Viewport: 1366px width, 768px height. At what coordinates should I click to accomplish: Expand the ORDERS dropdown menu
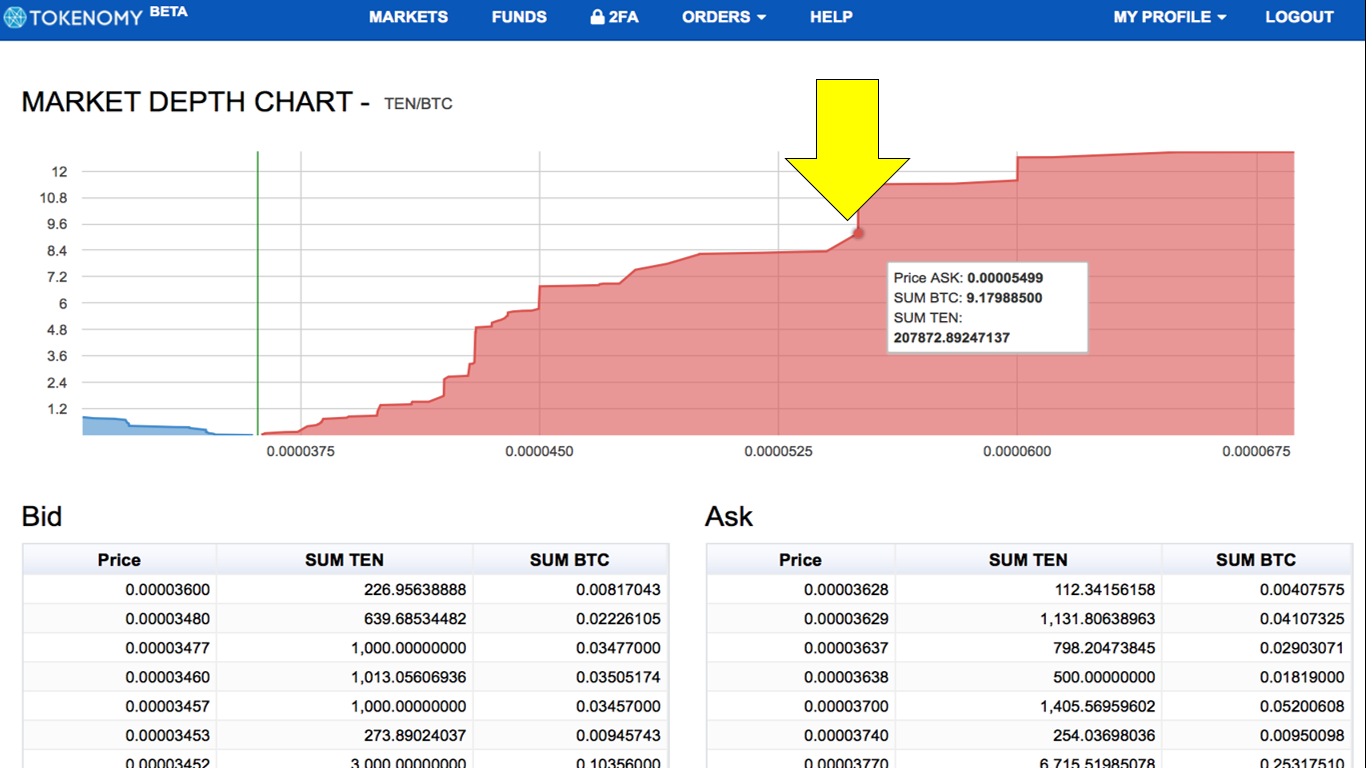pyautogui.click(x=724, y=17)
